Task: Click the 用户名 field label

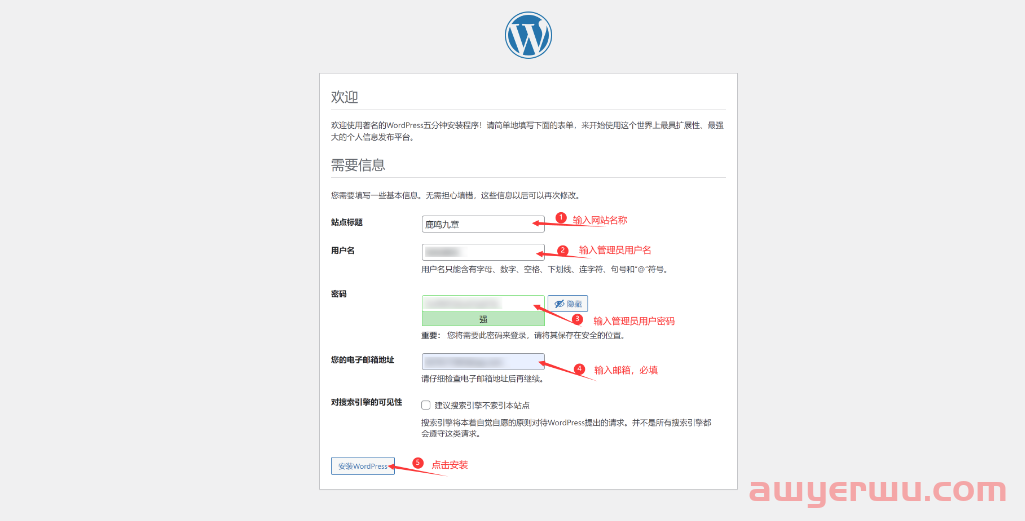Action: pyautogui.click(x=343, y=250)
